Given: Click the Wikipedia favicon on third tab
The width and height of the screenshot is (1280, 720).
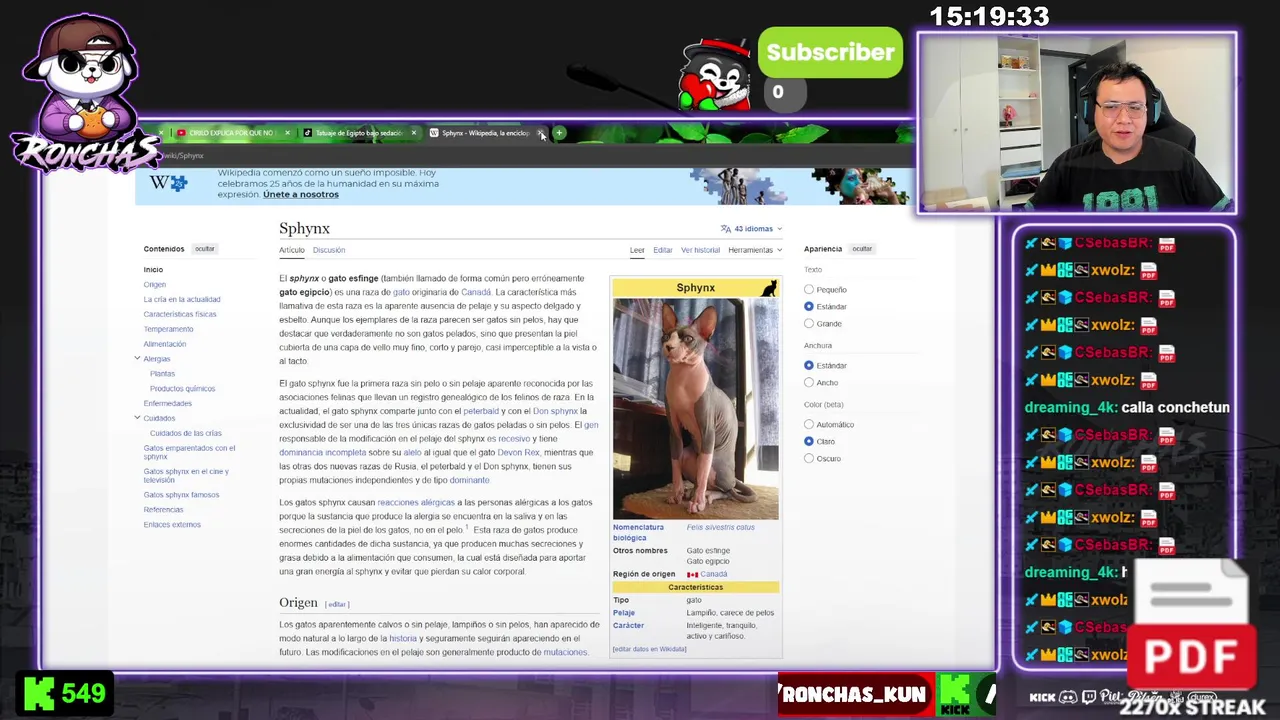Looking at the screenshot, I should (434, 133).
